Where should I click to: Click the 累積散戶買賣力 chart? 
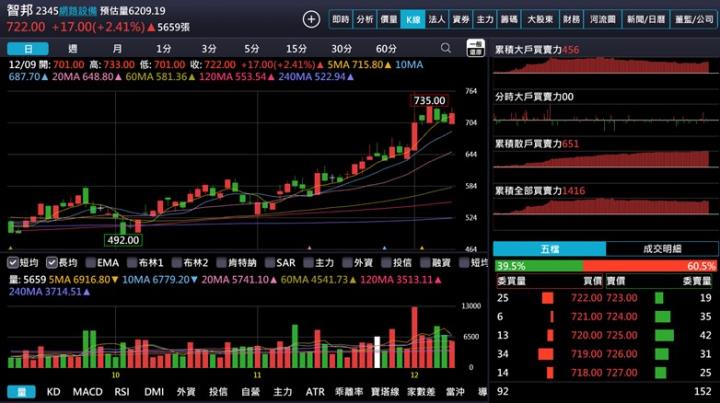[x=602, y=159]
